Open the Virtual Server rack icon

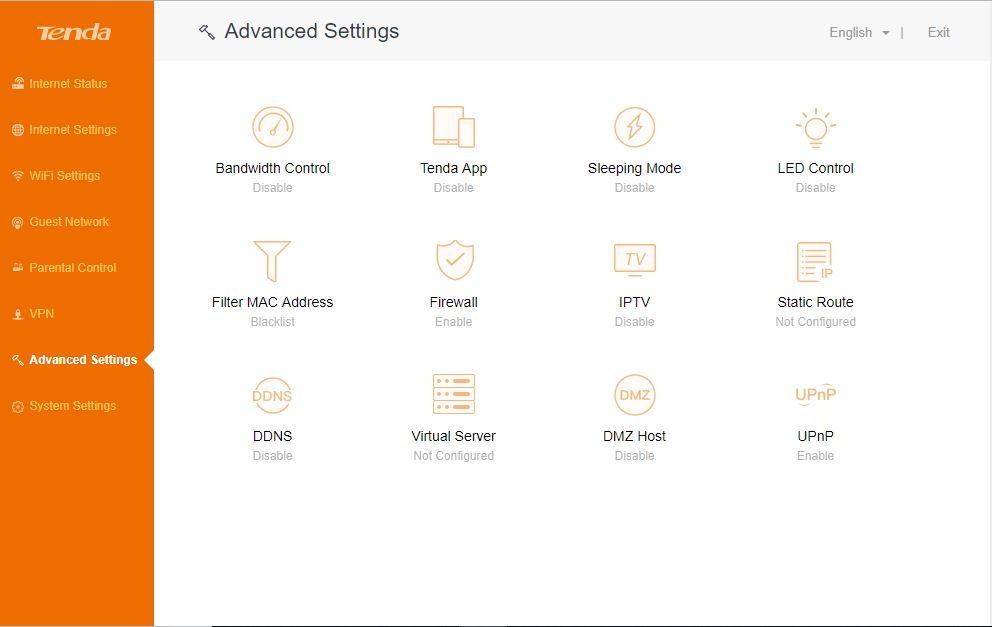click(454, 394)
